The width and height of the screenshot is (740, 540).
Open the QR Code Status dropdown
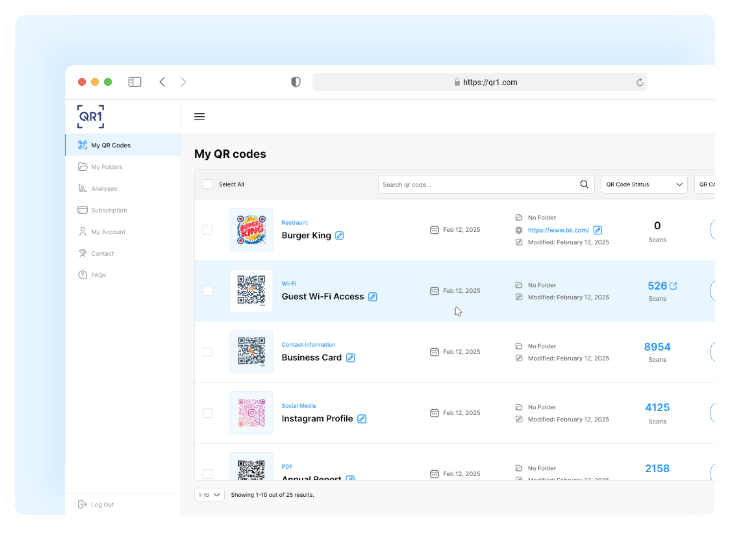coord(643,185)
